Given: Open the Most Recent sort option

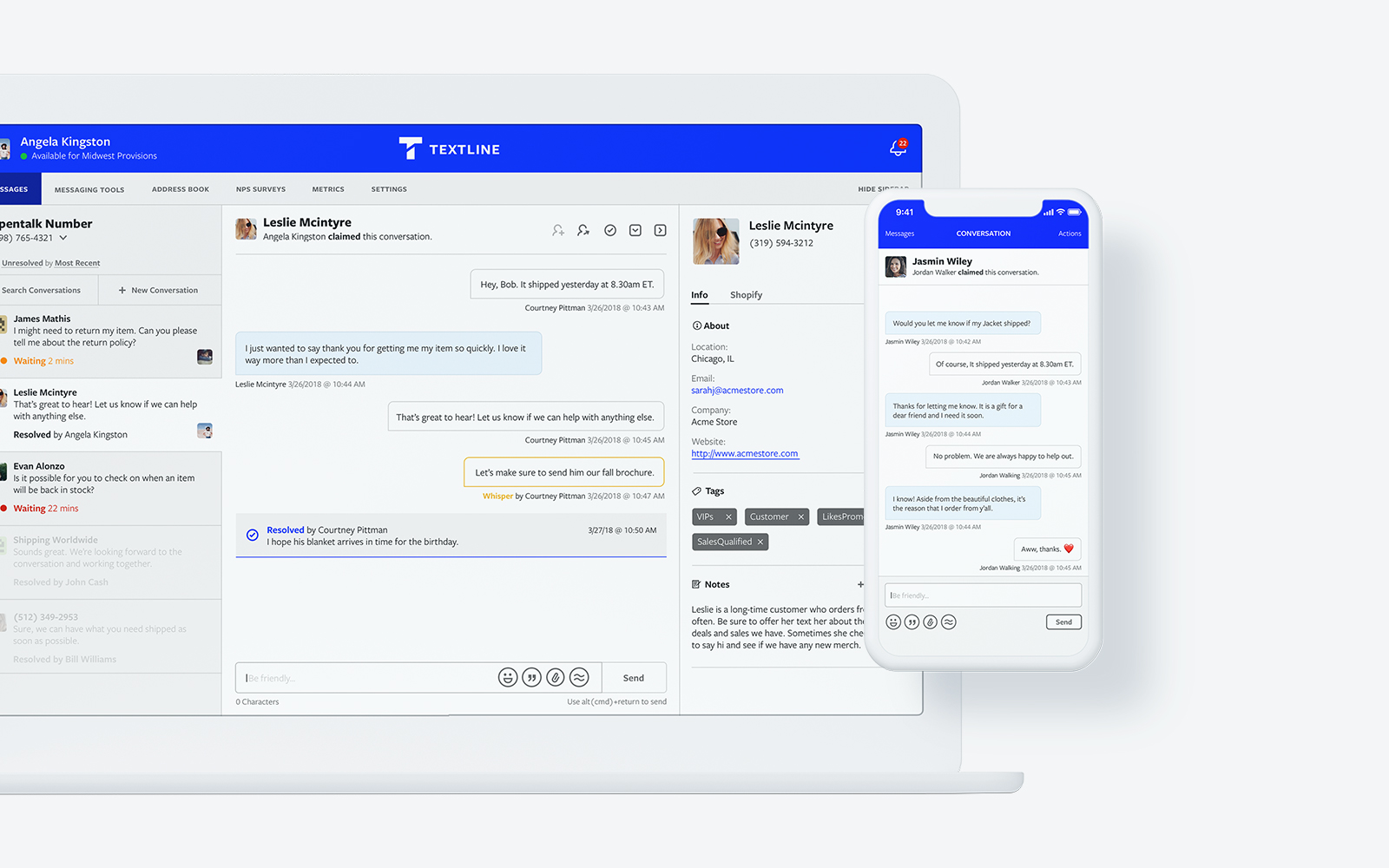Looking at the screenshot, I should tap(77, 263).
